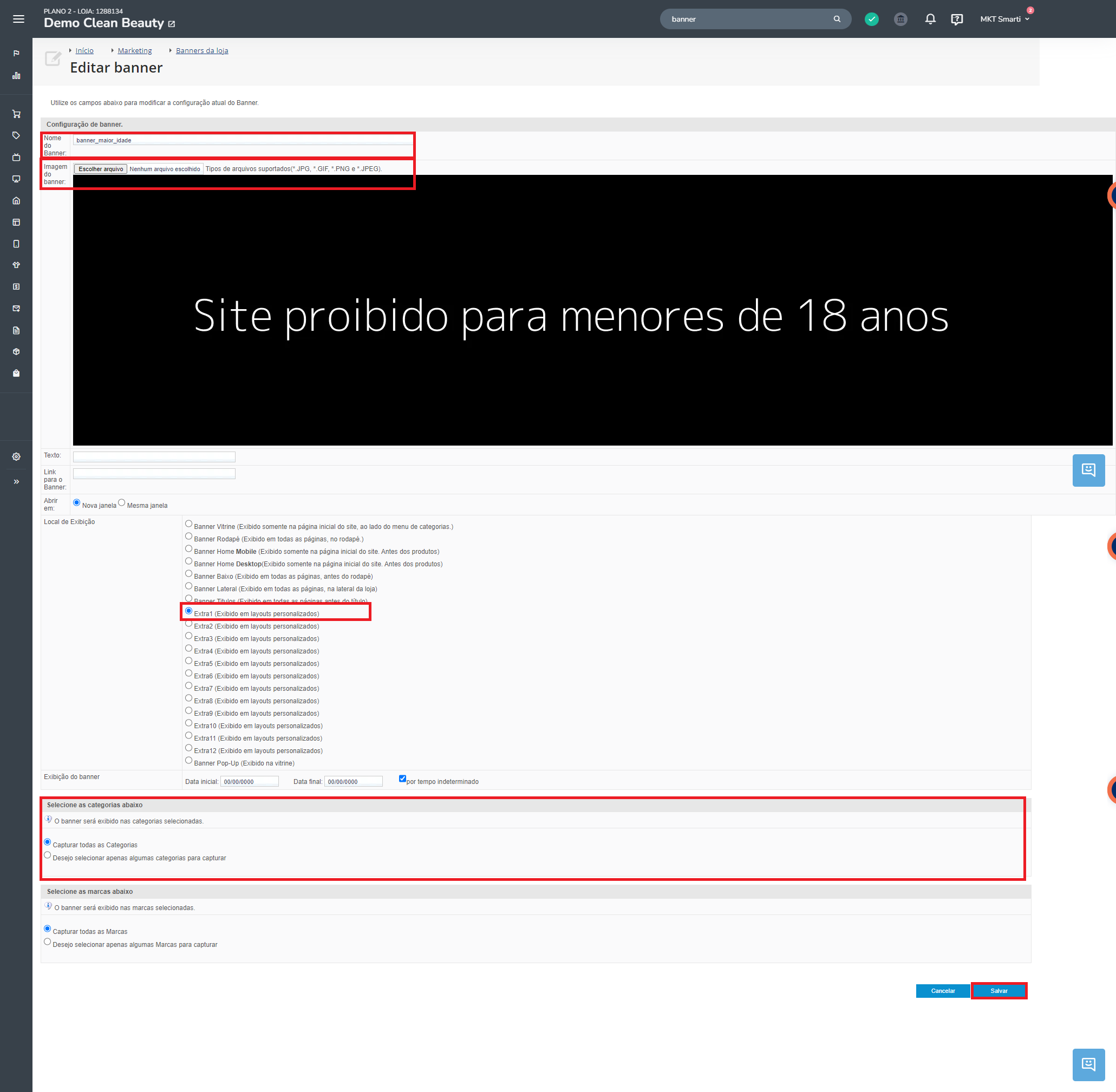Screen dimensions: 1116x1092
Task: Click the green checkmark status icon
Action: coord(871,19)
